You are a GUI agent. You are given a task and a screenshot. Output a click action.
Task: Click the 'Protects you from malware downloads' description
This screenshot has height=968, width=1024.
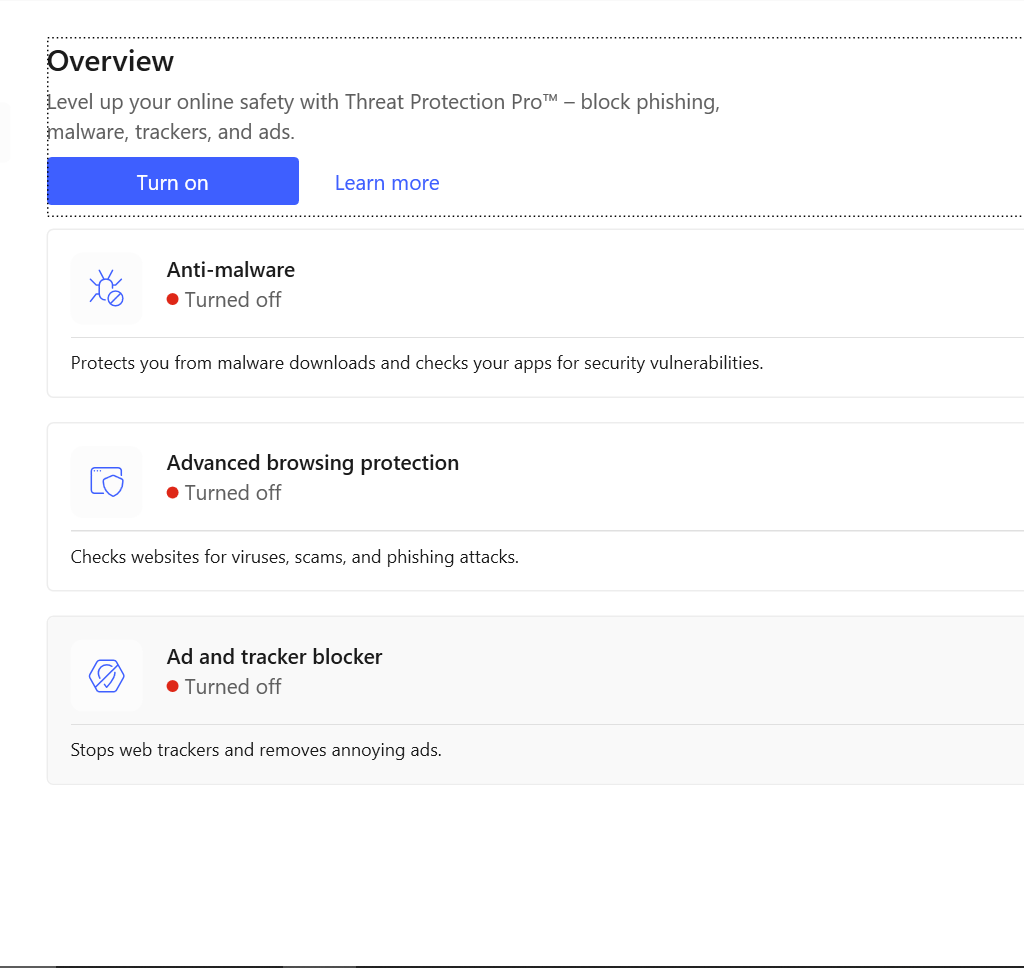pyautogui.click(x=417, y=363)
